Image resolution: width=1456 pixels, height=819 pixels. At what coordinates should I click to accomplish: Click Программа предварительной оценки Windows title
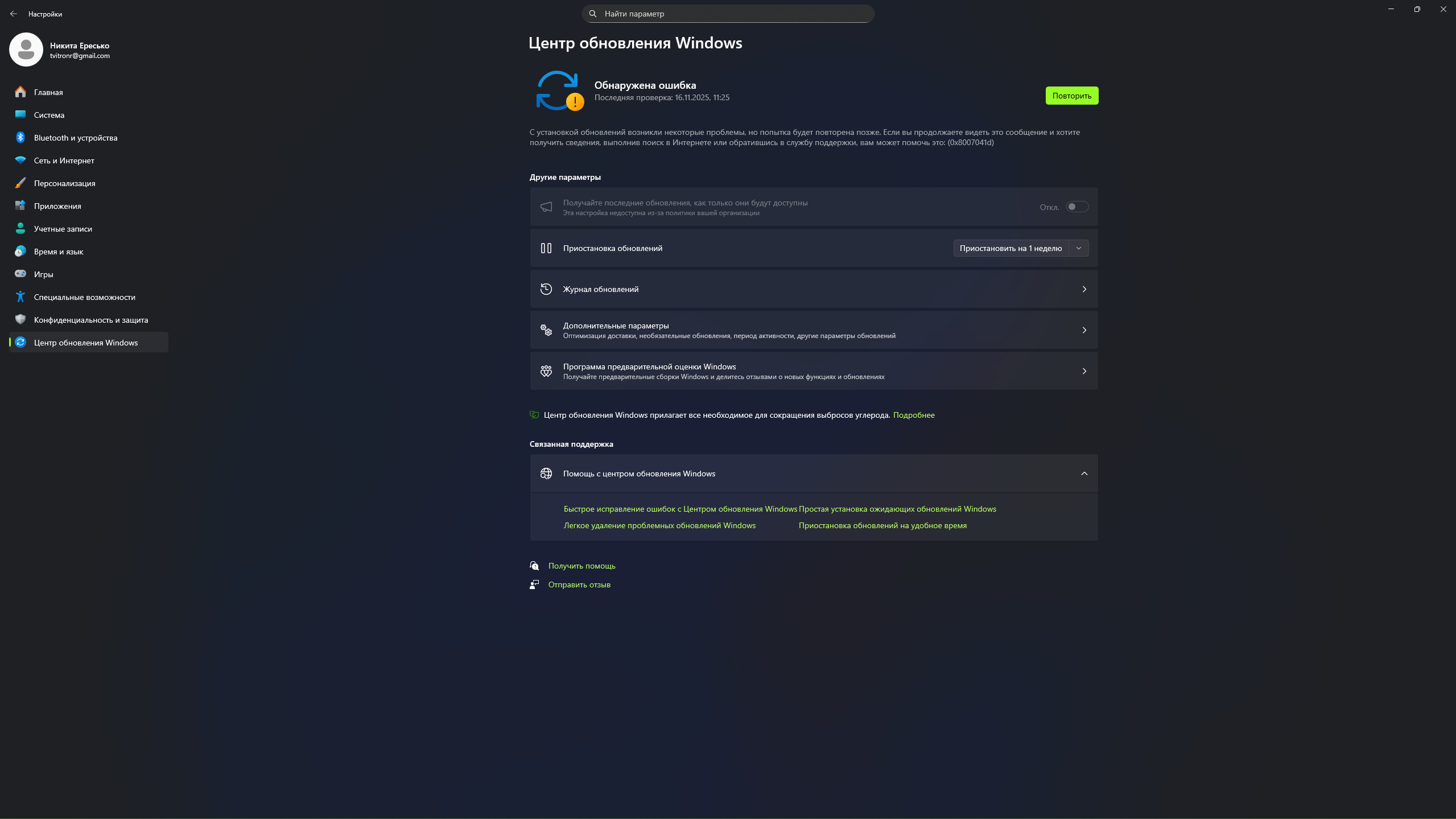649,367
